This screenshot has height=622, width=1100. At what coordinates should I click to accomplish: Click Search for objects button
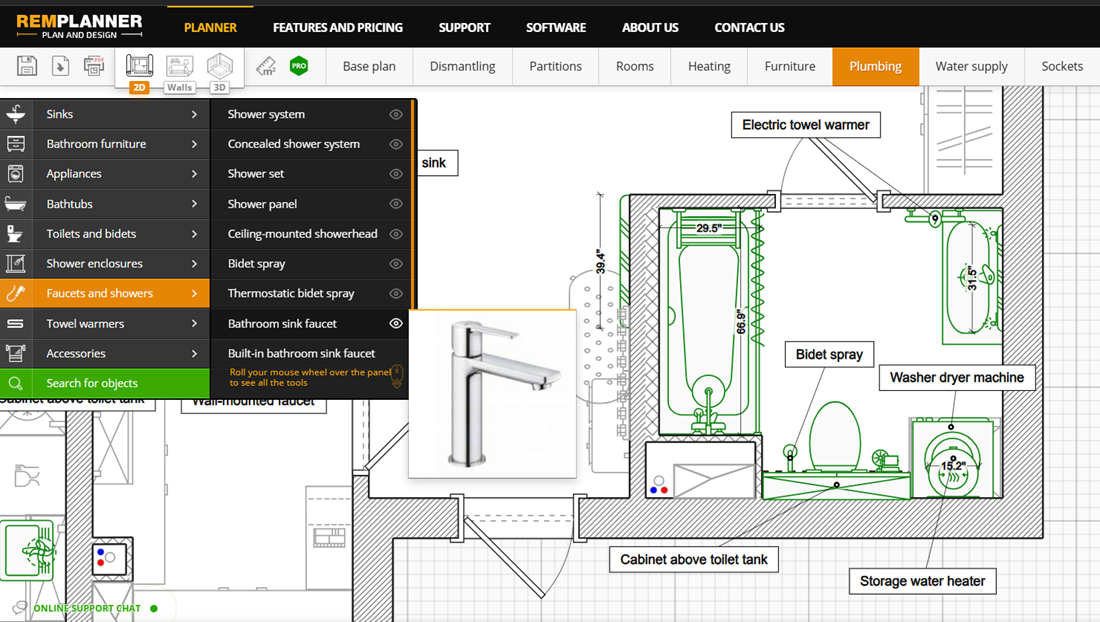105,384
